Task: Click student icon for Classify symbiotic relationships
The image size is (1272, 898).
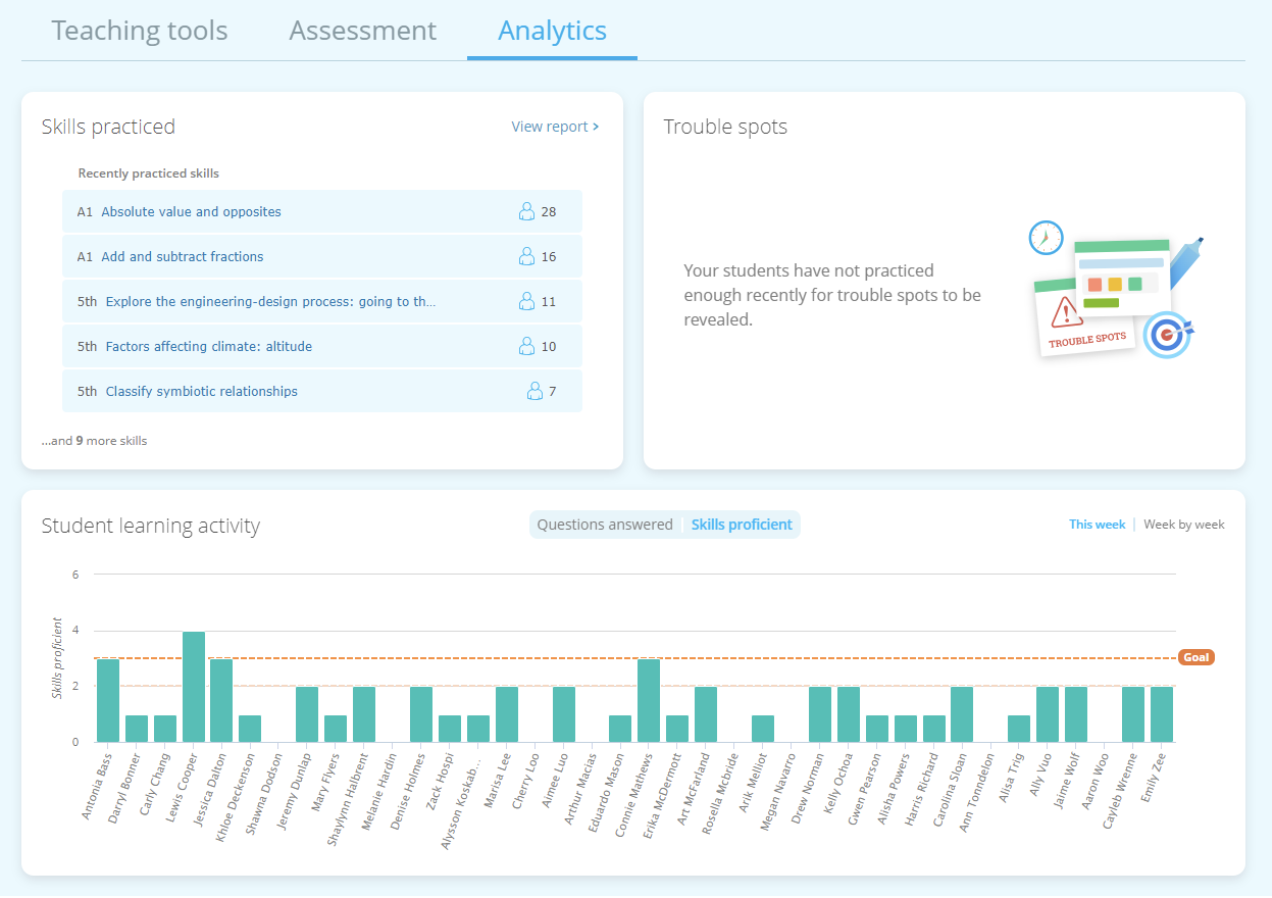Action: point(535,392)
